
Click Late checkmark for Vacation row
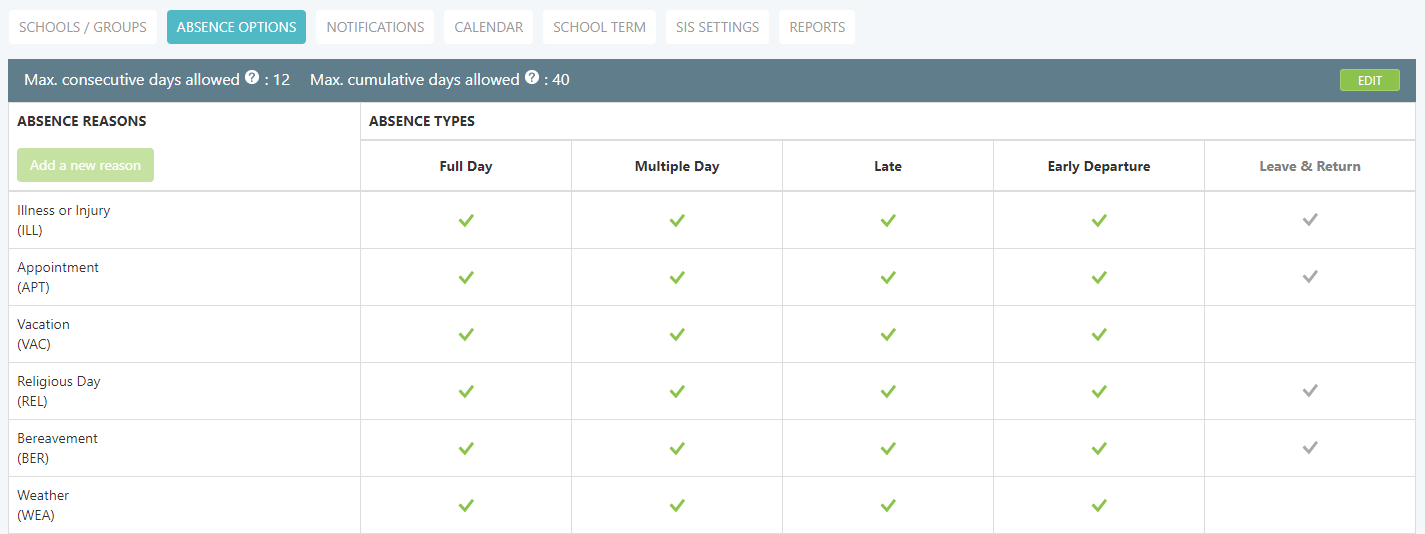tap(888, 334)
